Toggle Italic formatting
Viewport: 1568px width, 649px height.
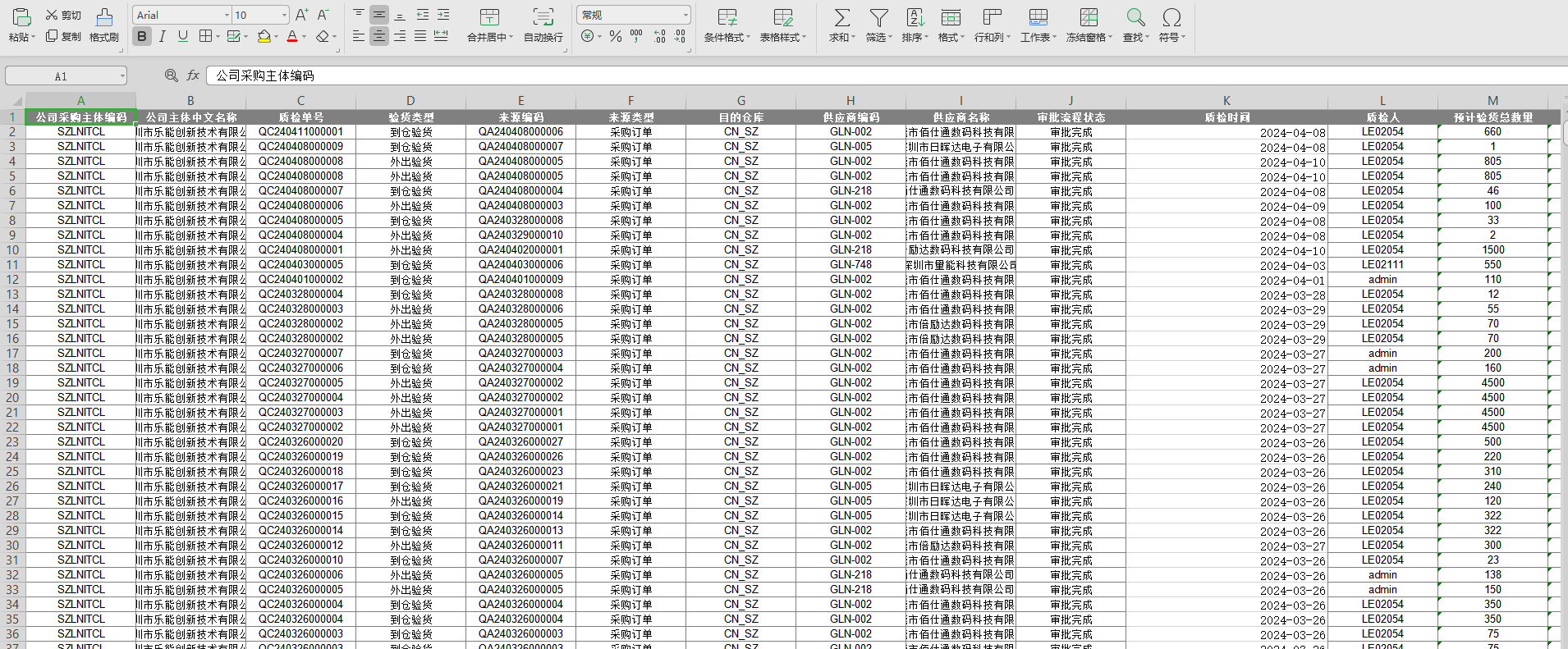(163, 36)
